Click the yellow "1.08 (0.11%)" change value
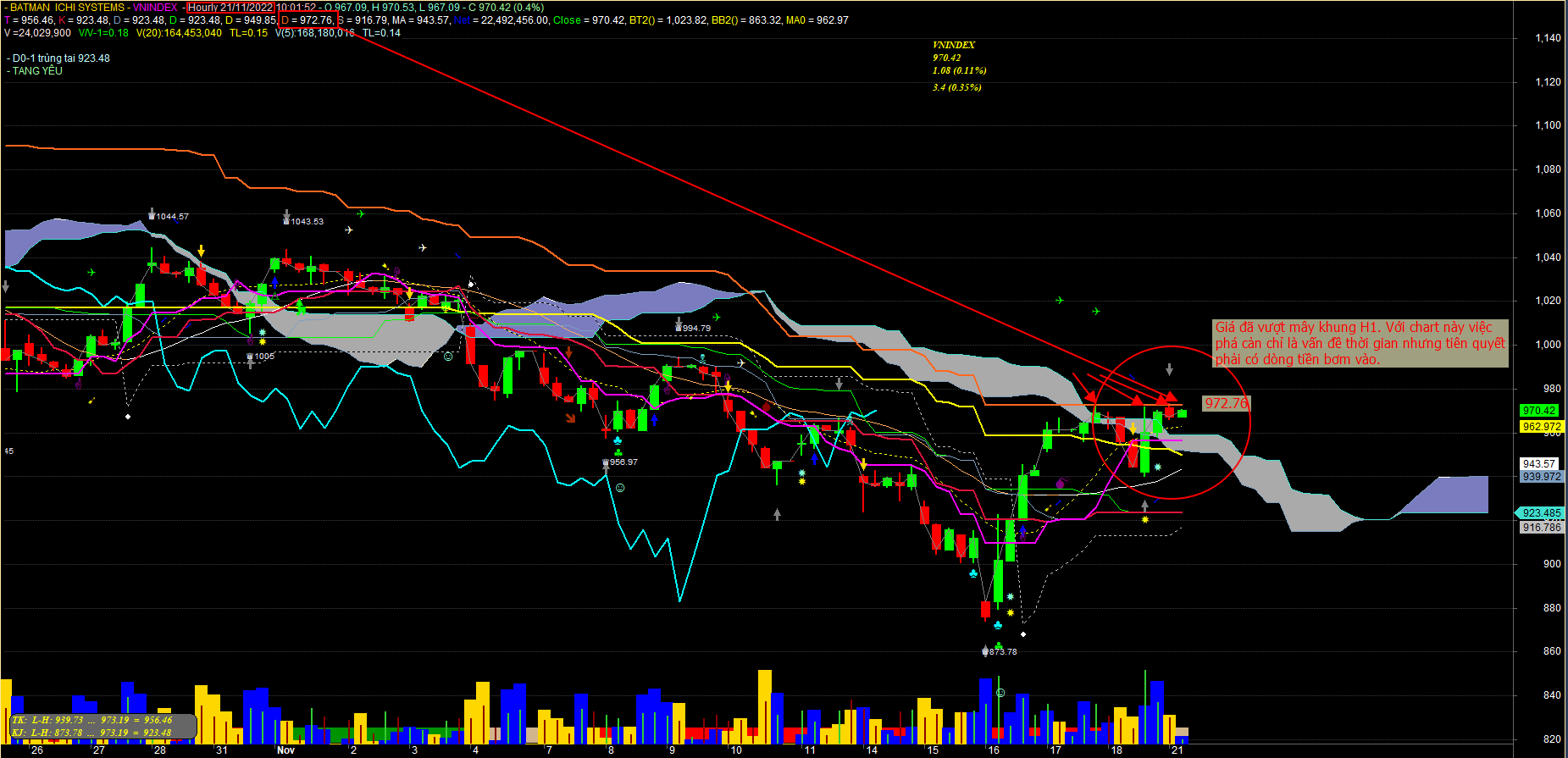Viewport: 1568px width, 758px height. tap(960, 70)
